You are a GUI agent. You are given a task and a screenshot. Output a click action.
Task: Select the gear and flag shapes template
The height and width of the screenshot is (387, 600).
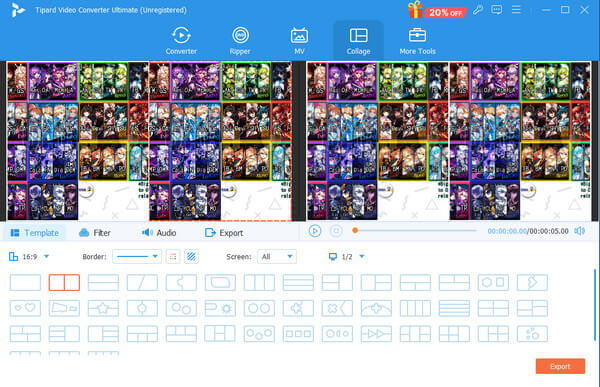coord(220,308)
